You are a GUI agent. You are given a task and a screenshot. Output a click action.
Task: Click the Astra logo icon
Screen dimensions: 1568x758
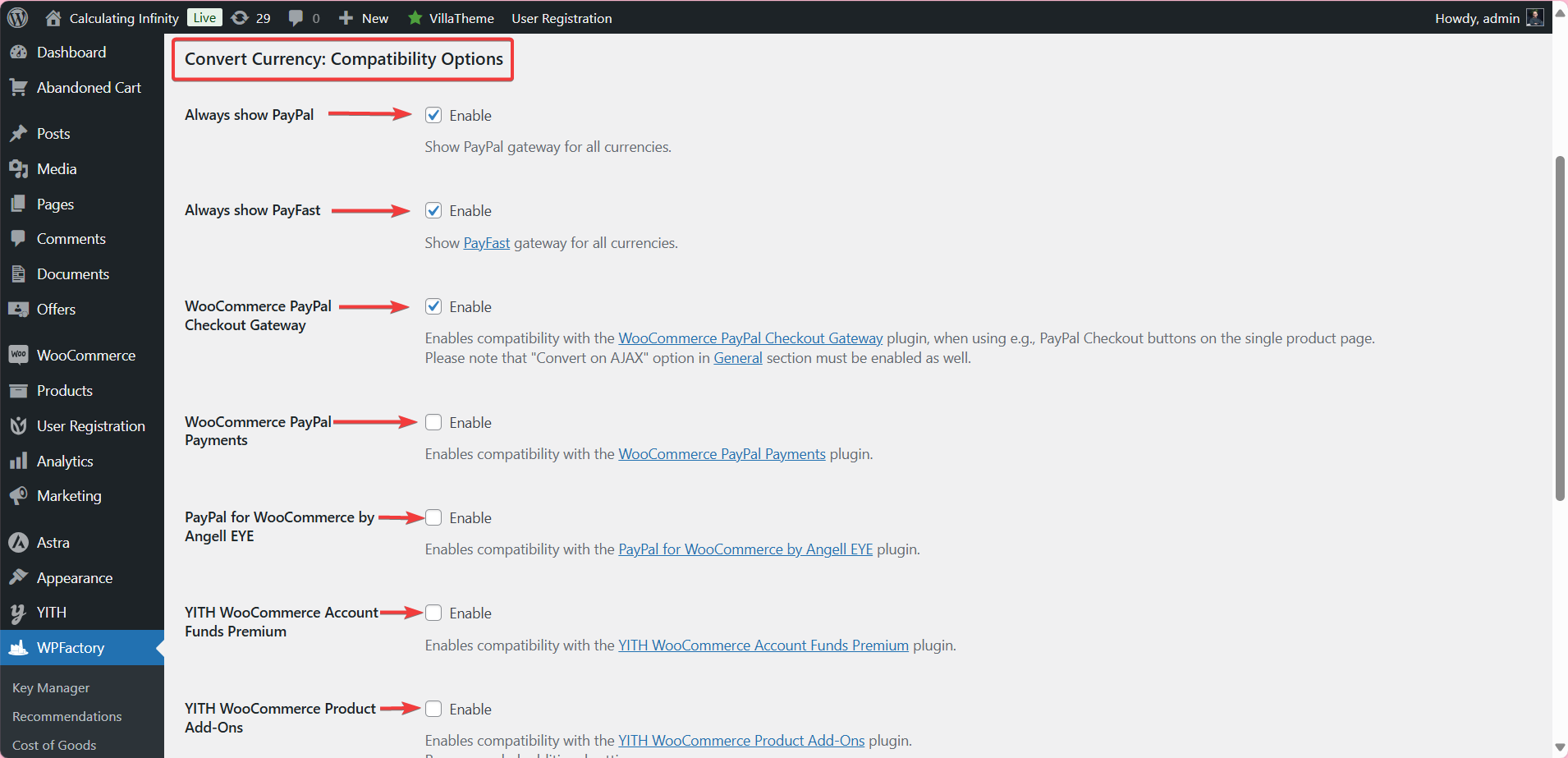(x=18, y=542)
